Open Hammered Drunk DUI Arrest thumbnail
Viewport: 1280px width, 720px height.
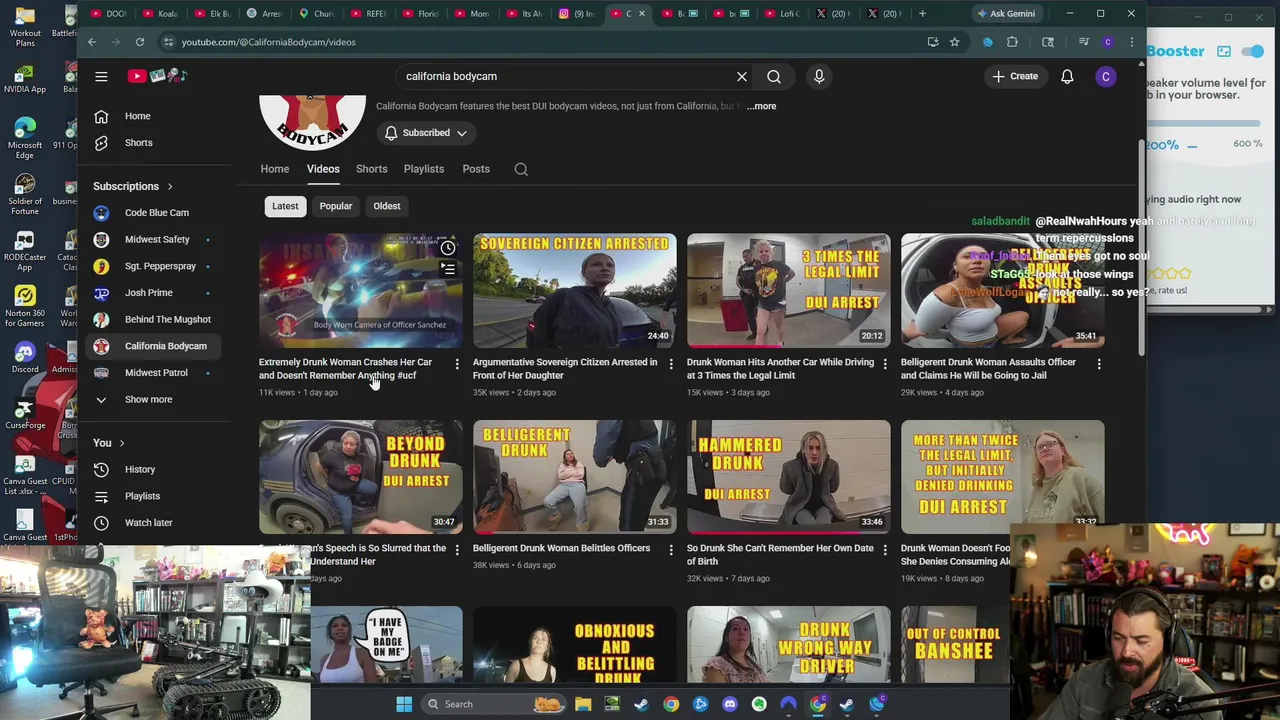pos(789,477)
